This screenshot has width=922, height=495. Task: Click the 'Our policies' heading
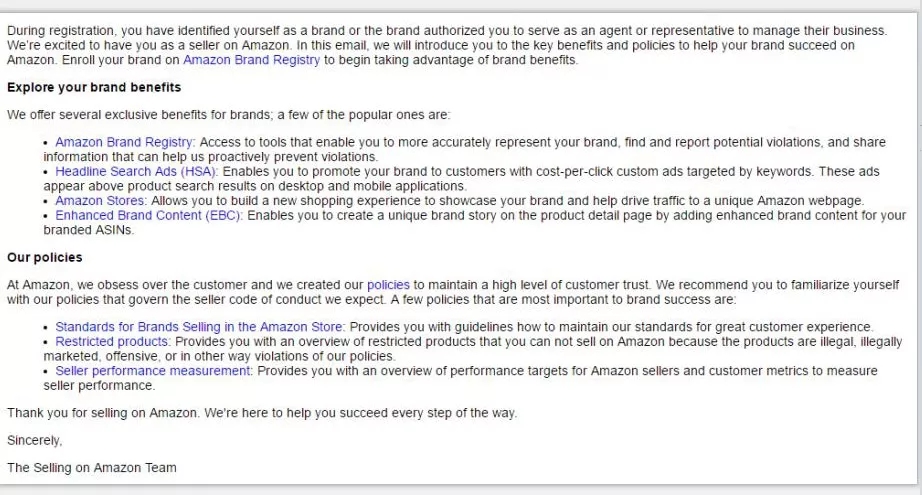45,257
